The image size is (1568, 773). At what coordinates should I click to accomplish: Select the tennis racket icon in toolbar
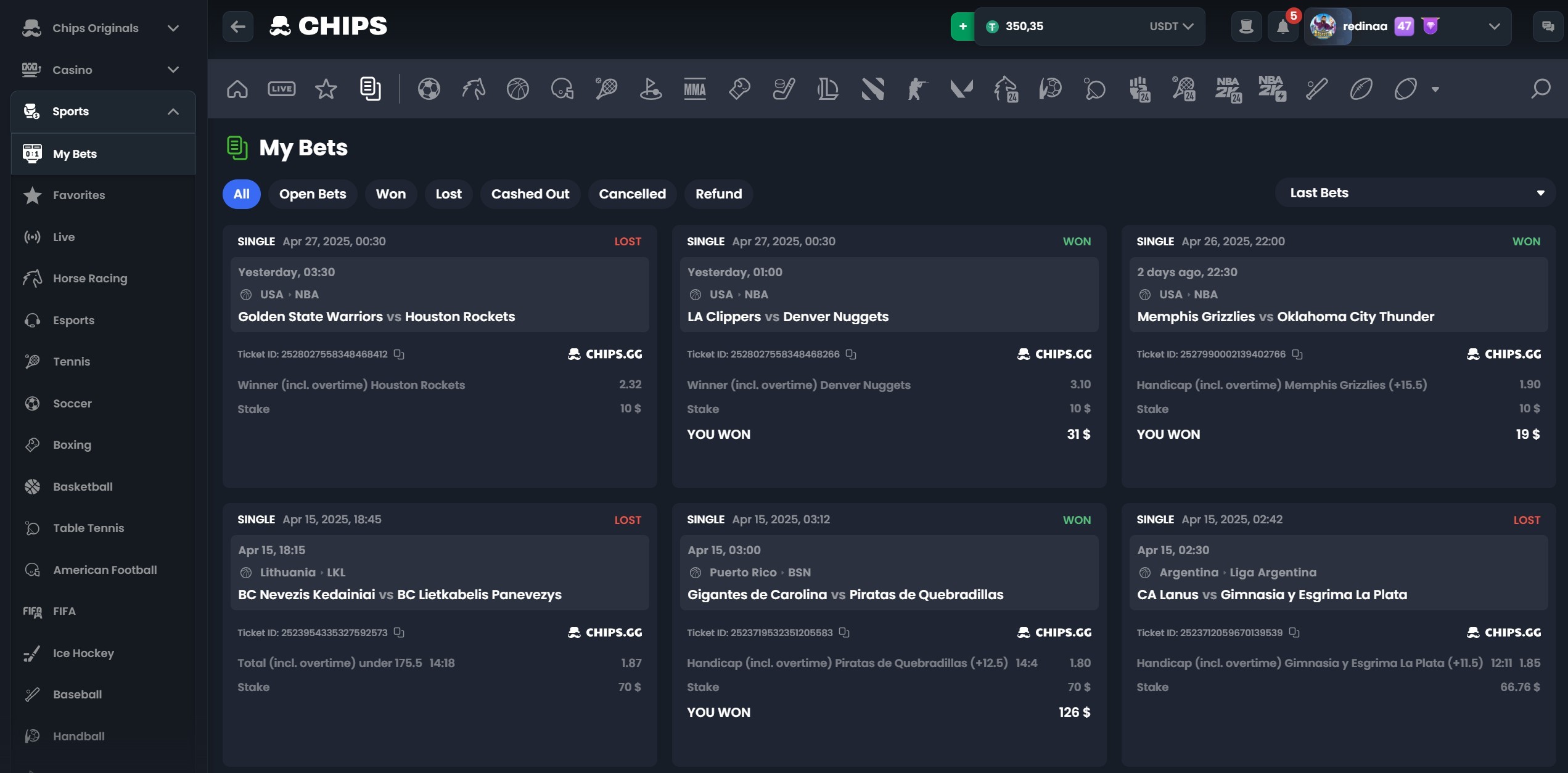point(607,89)
